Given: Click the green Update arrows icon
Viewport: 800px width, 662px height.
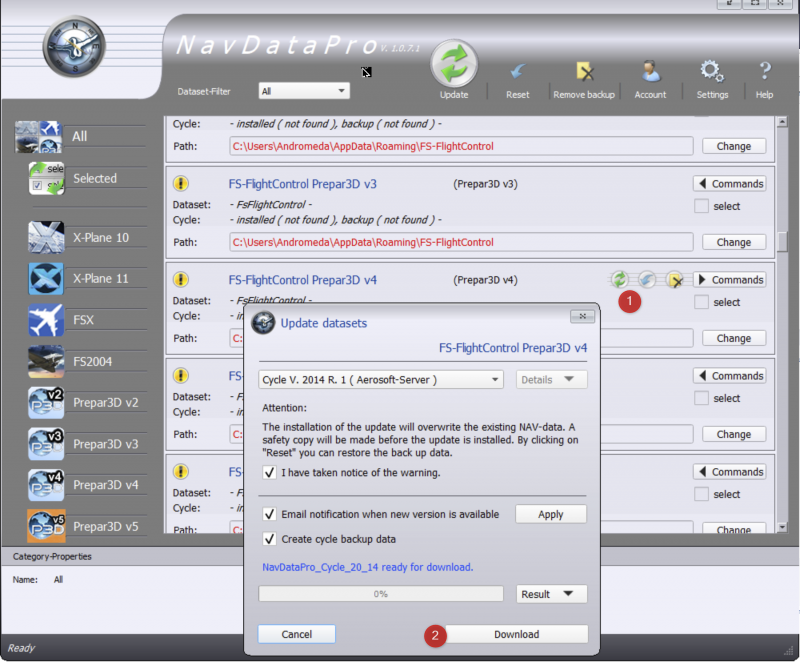Looking at the screenshot, I should click(x=454, y=64).
